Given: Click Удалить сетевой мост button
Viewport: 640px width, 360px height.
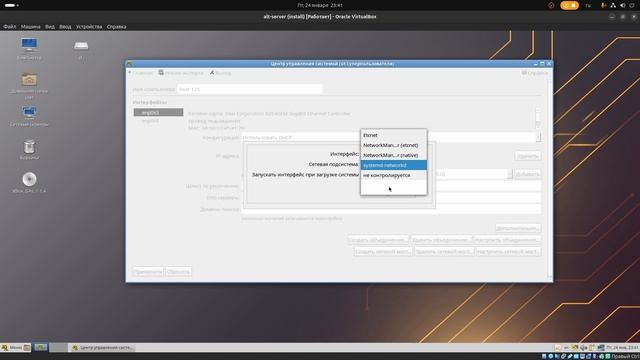Looking at the screenshot, I should pos(444,252).
